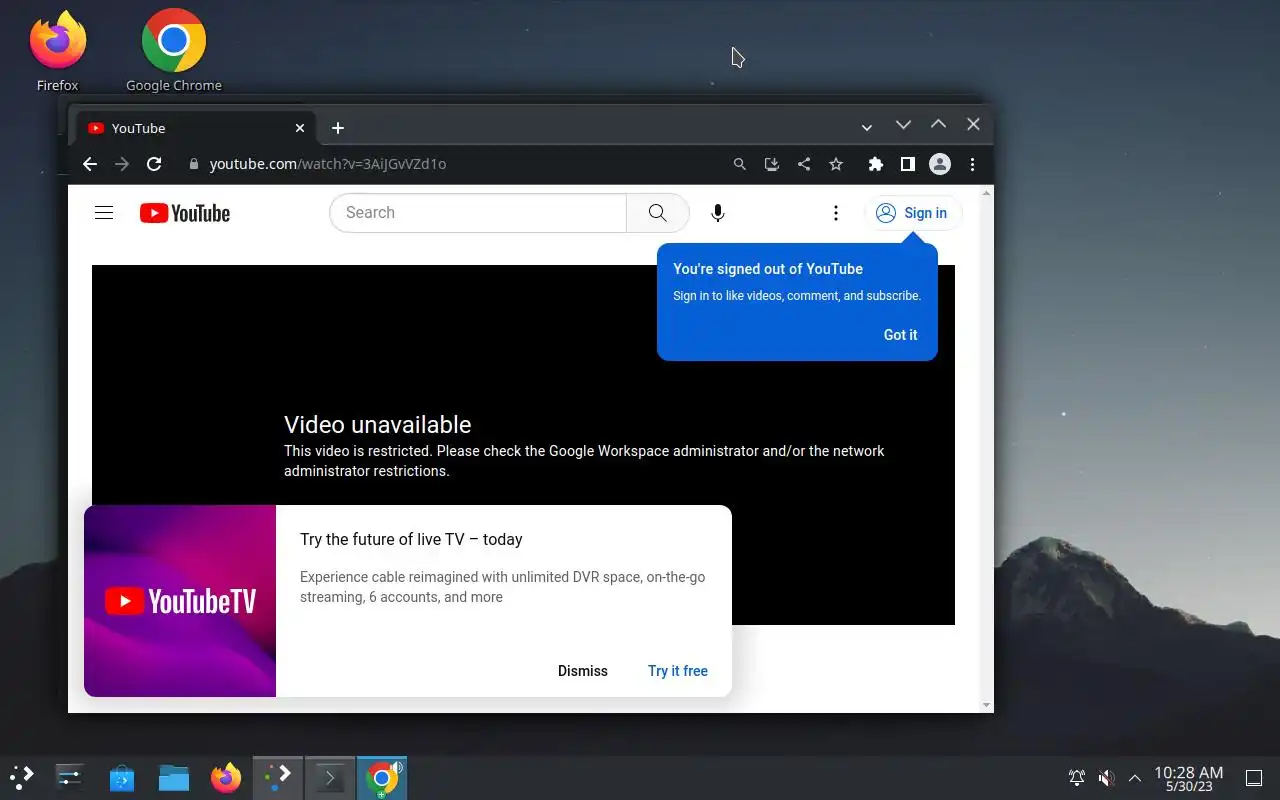Open the clock showing 10:28 AM

click(1188, 778)
